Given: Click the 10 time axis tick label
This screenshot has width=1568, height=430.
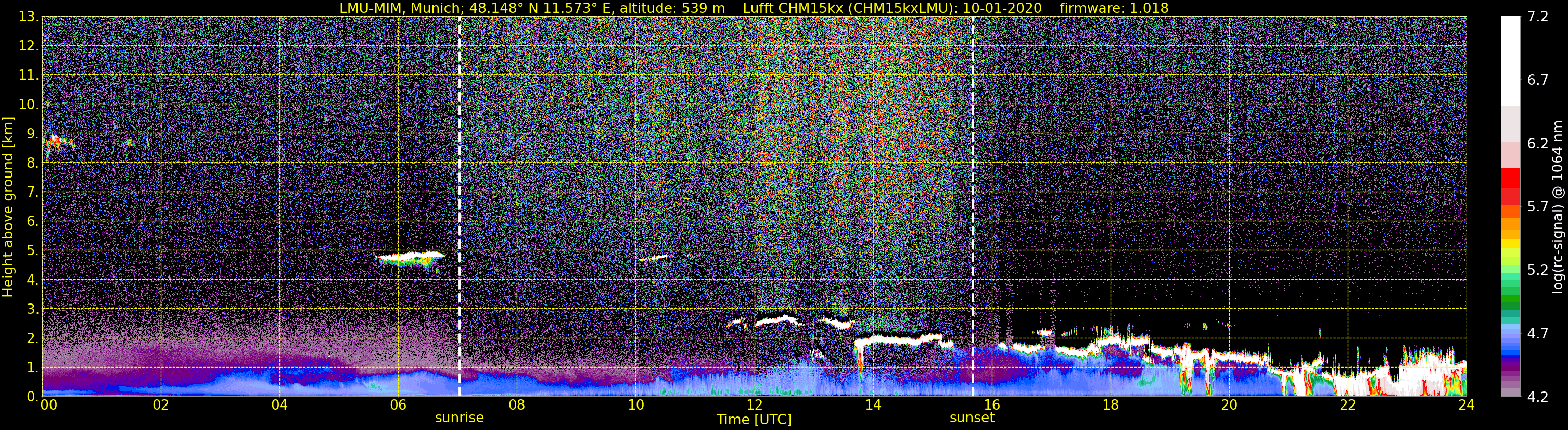Looking at the screenshot, I should click(x=635, y=405).
